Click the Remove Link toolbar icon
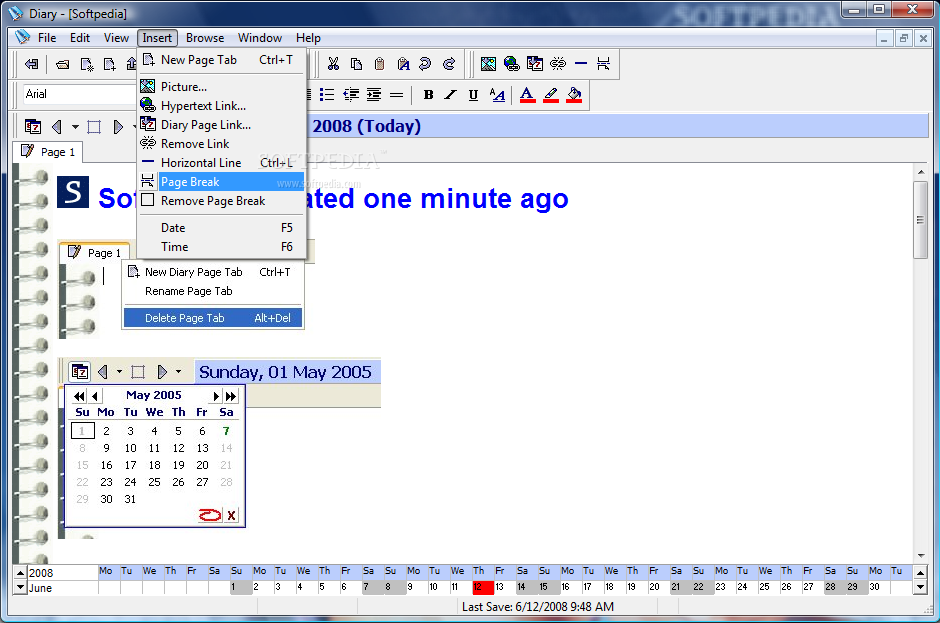 coord(558,64)
